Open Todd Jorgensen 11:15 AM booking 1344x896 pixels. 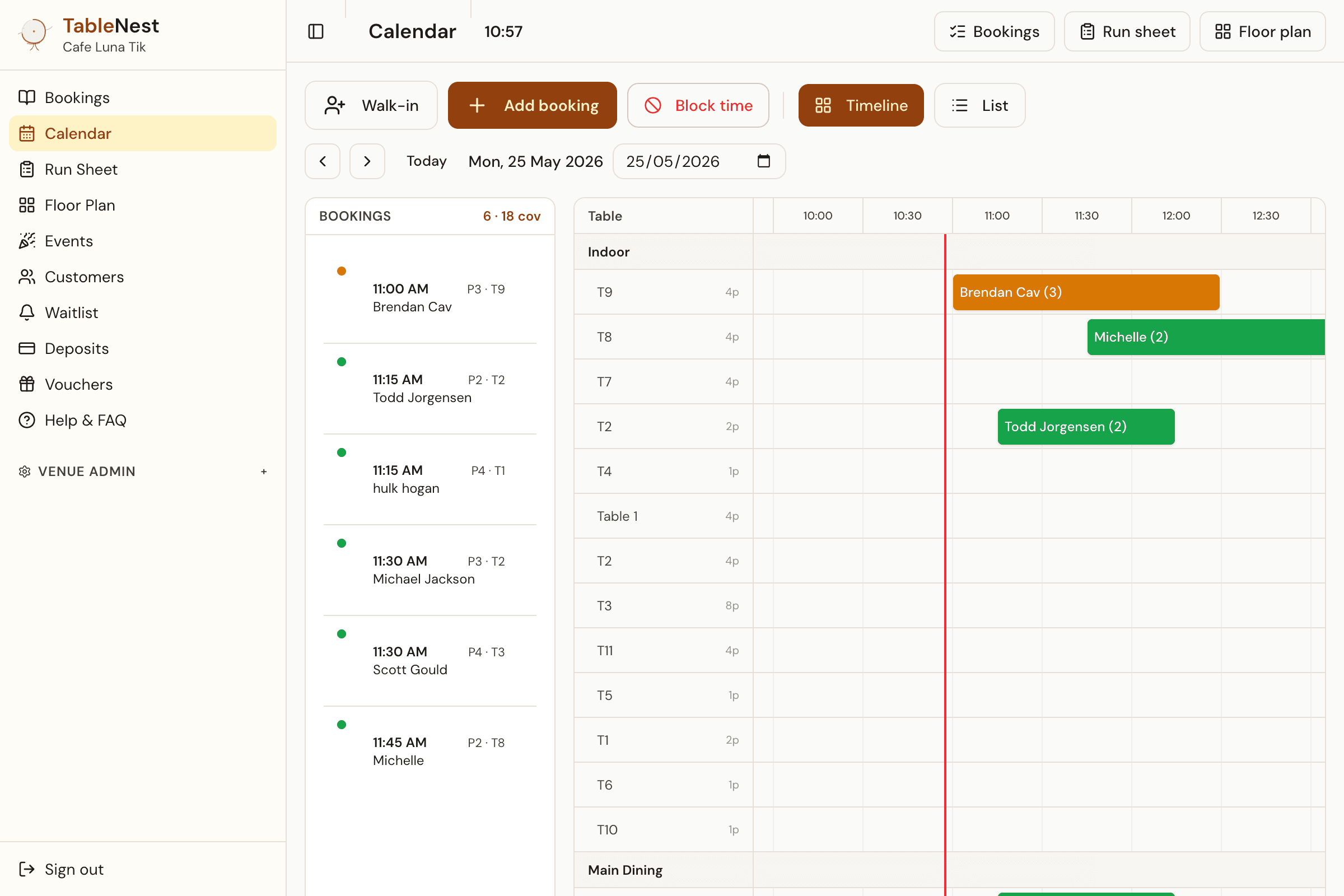pyautogui.click(x=430, y=389)
